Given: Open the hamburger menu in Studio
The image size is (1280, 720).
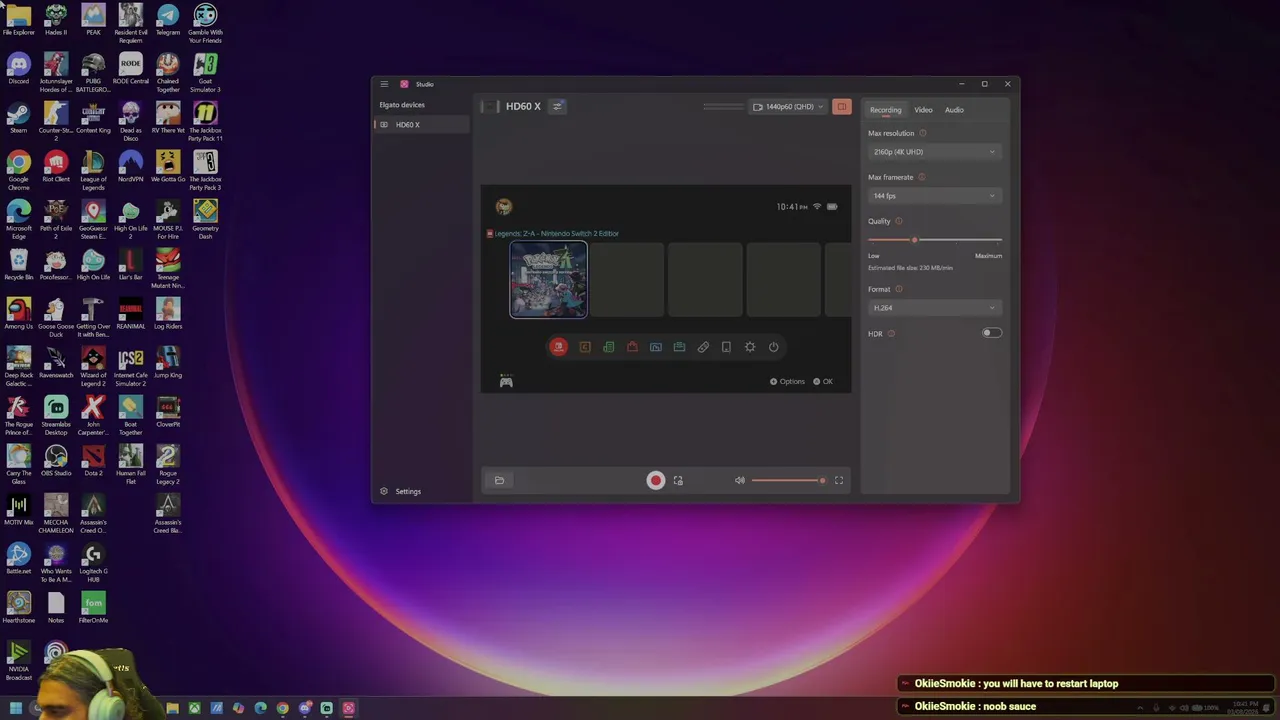Looking at the screenshot, I should 384,84.
